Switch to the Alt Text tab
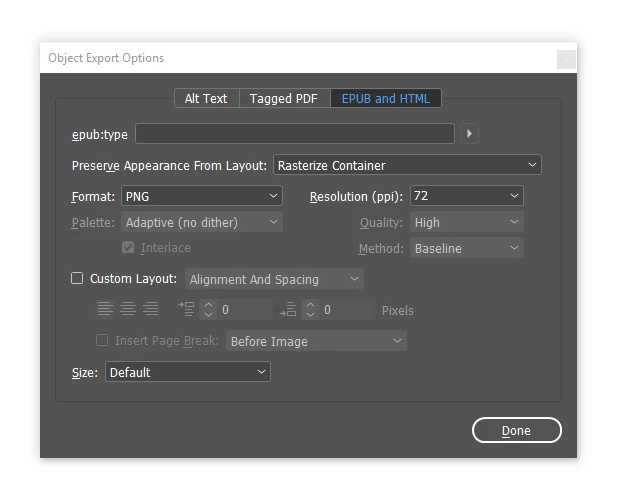 click(x=206, y=99)
